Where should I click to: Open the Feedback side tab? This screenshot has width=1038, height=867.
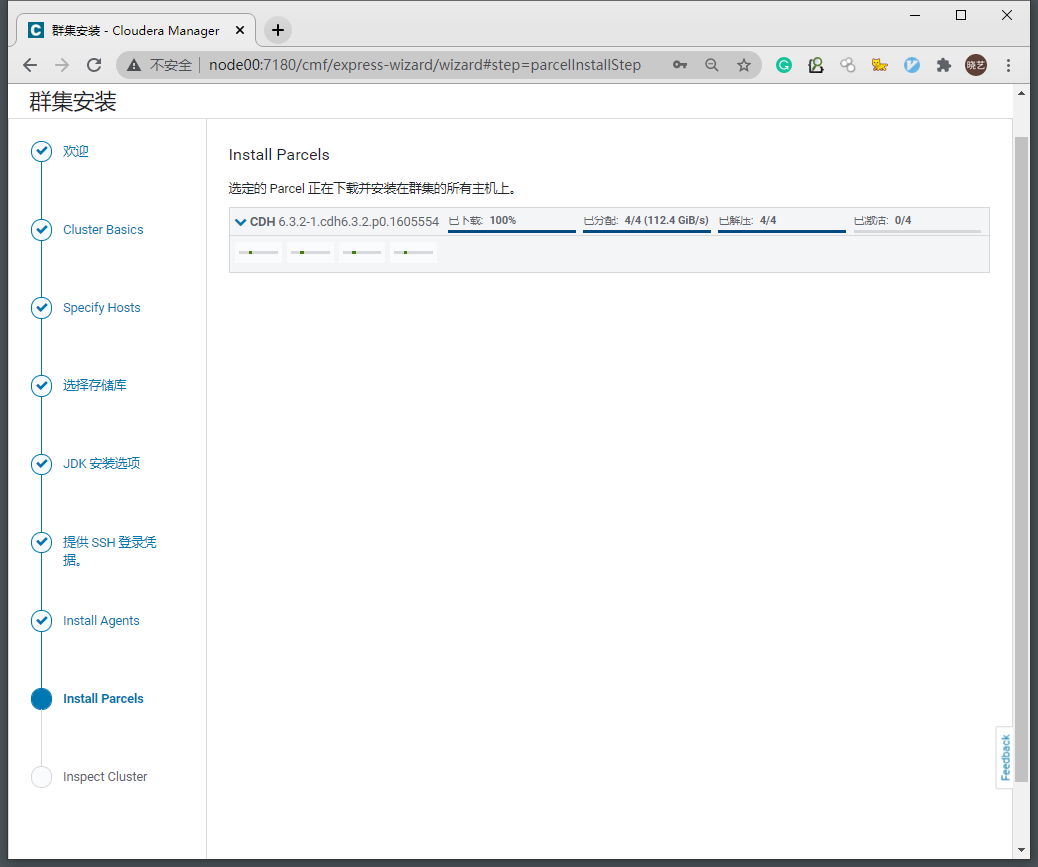coord(1005,757)
